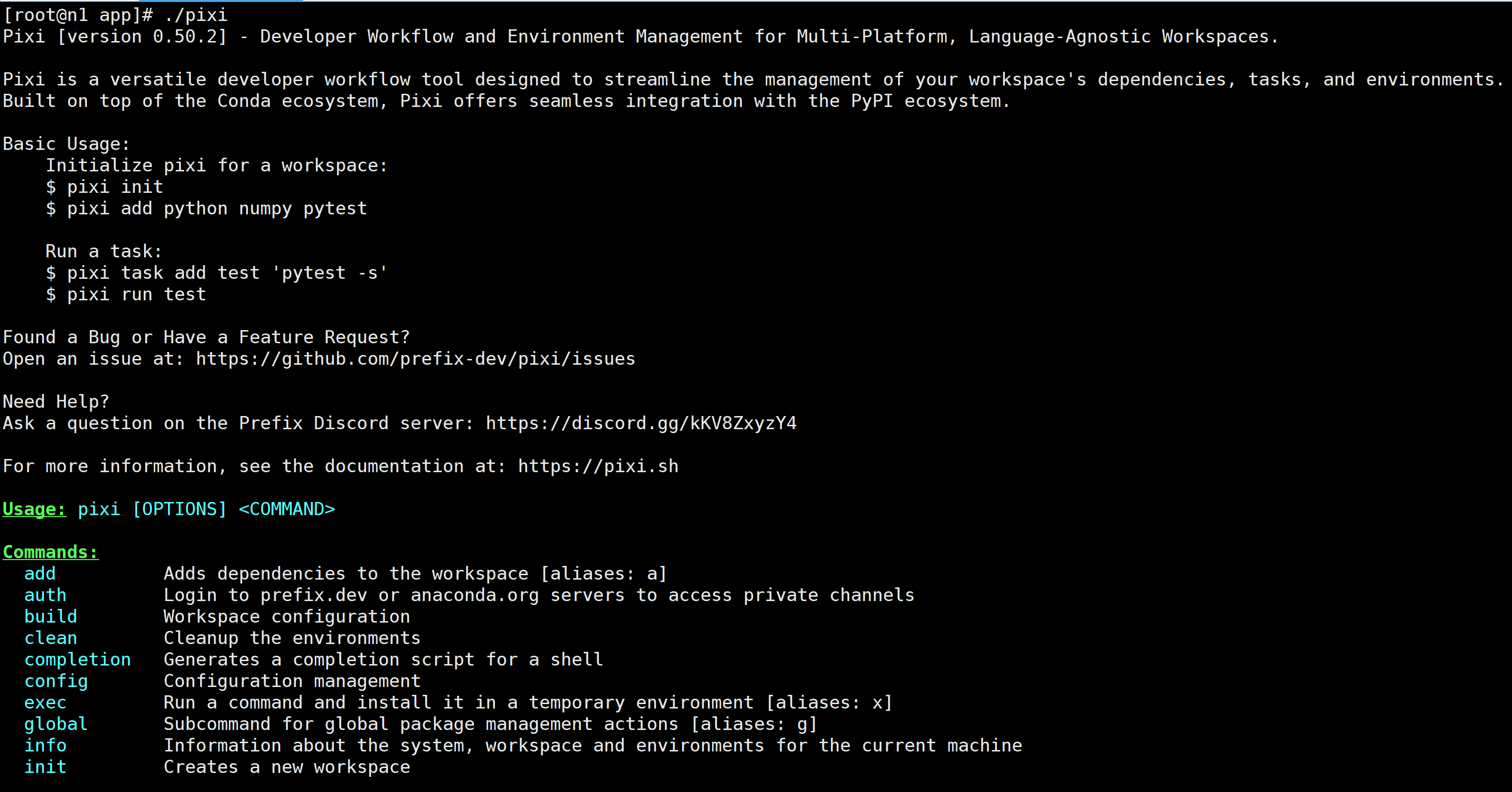Click the 'config' command name

point(56,681)
